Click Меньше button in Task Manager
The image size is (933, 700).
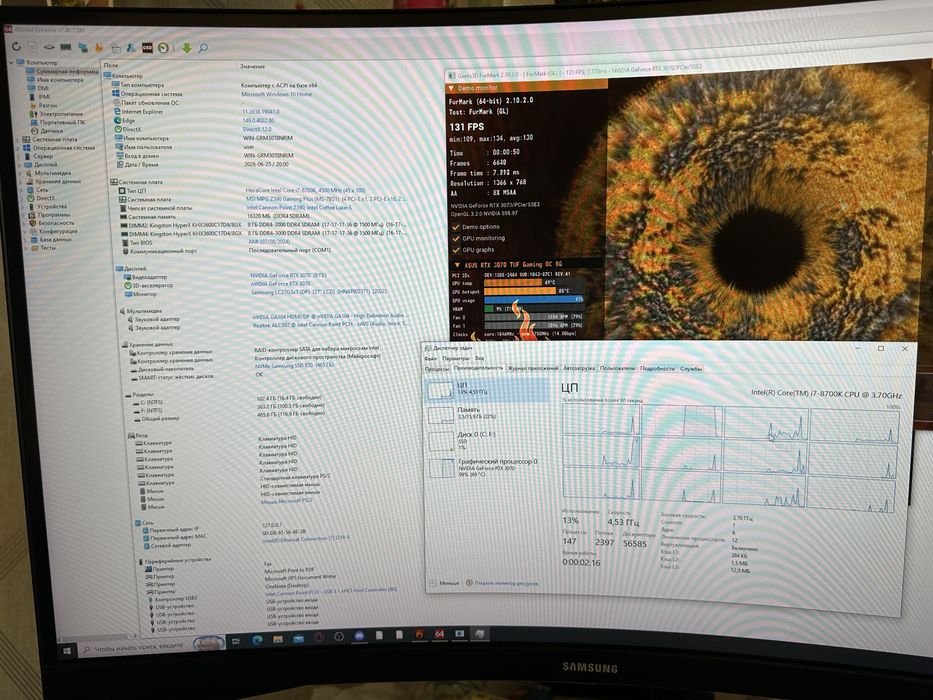click(x=444, y=583)
